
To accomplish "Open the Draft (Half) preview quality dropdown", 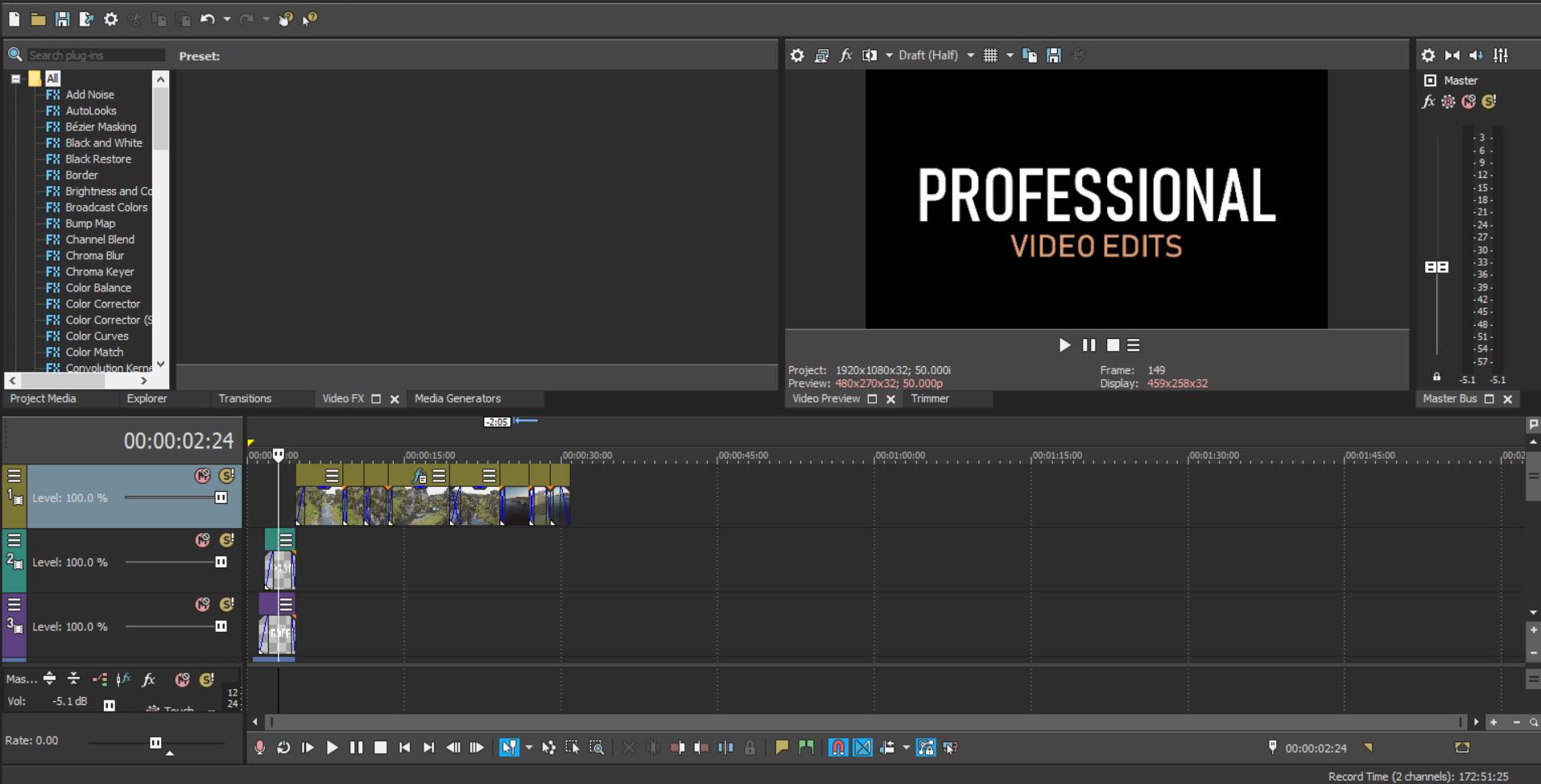I will click(970, 55).
